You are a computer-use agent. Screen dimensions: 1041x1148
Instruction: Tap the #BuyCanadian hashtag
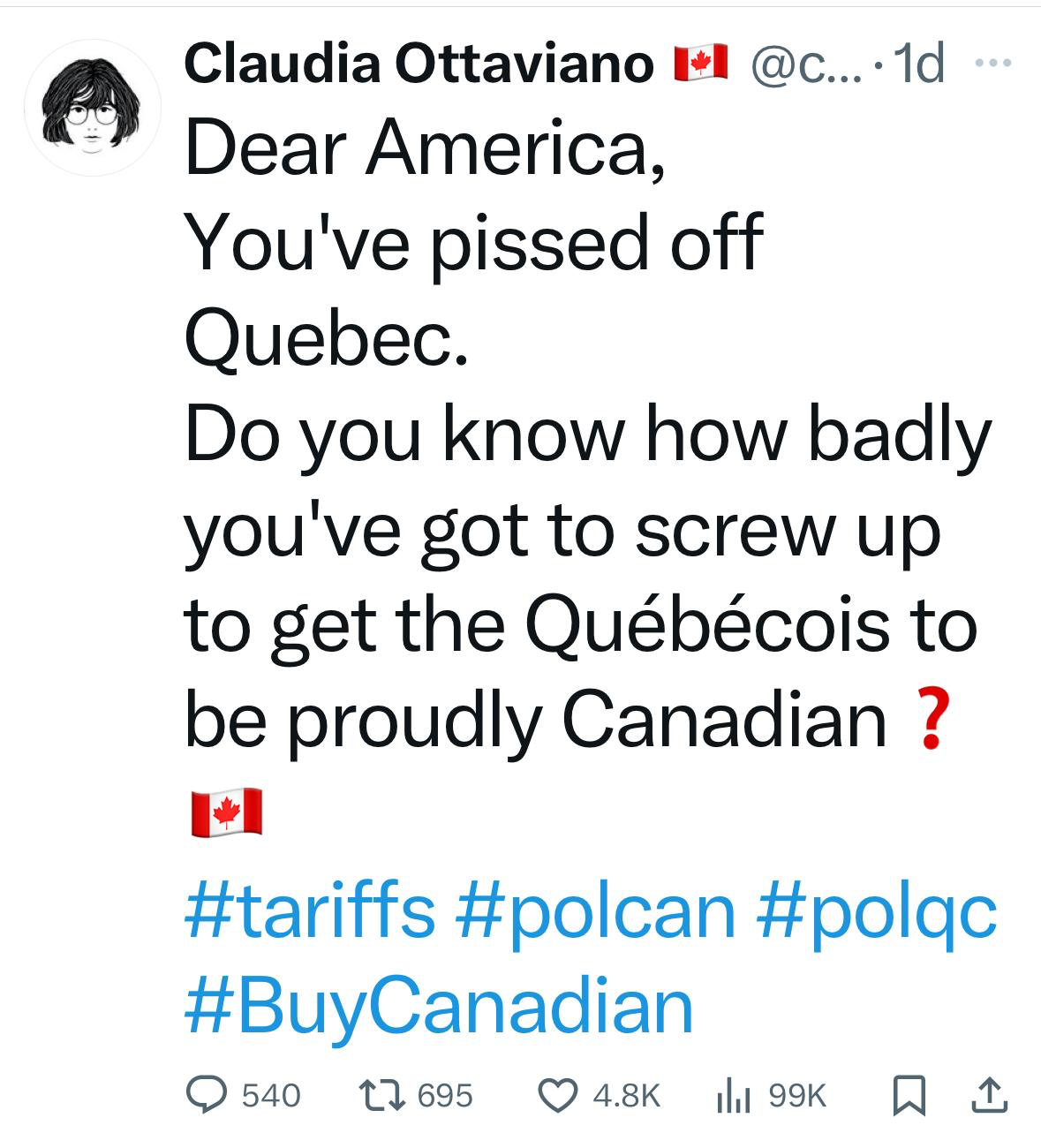coord(439,1006)
